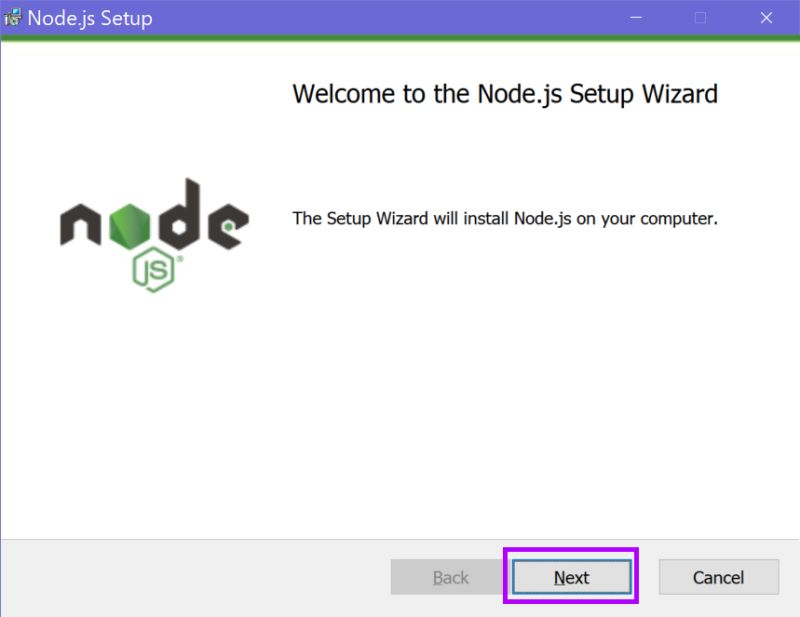
Task: Click the minimize icon in the title bar
Action: point(636,17)
